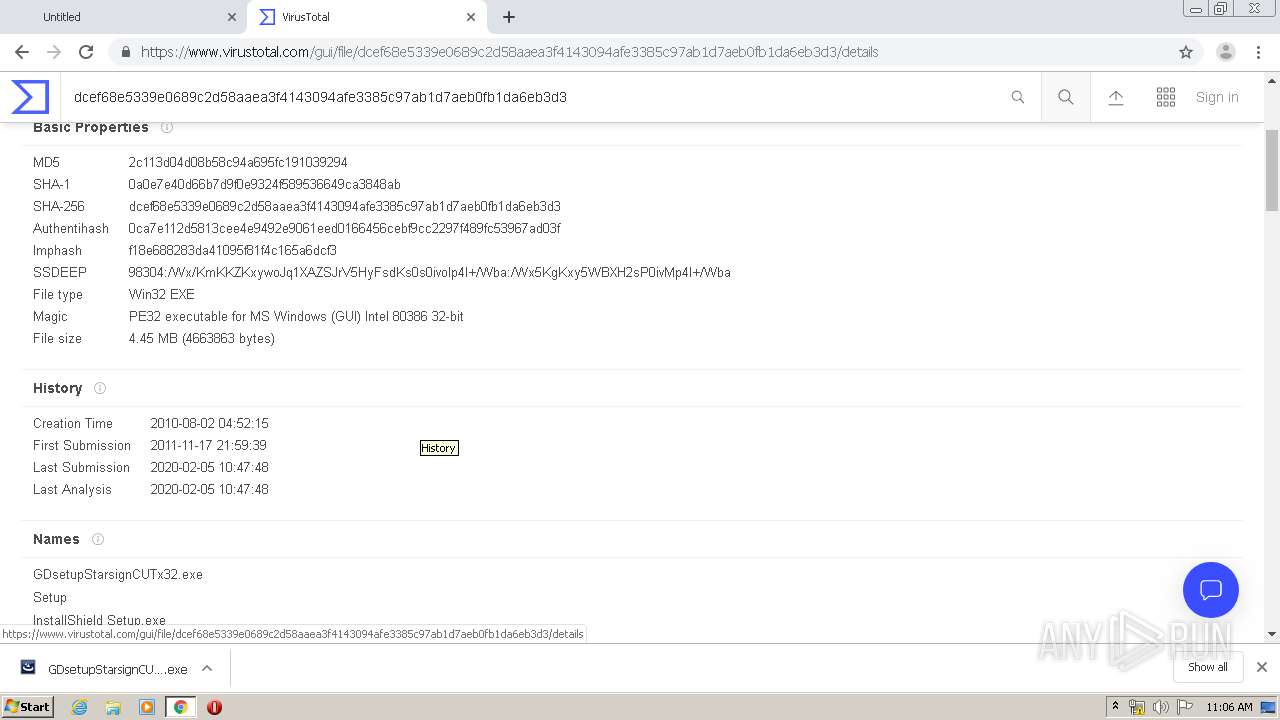
Task: Click the Win32 EXE file type value
Action: pyautogui.click(x=161, y=294)
